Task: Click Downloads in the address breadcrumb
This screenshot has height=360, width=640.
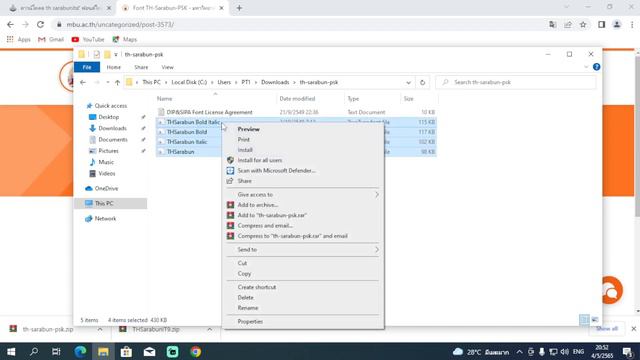Action: point(275,82)
